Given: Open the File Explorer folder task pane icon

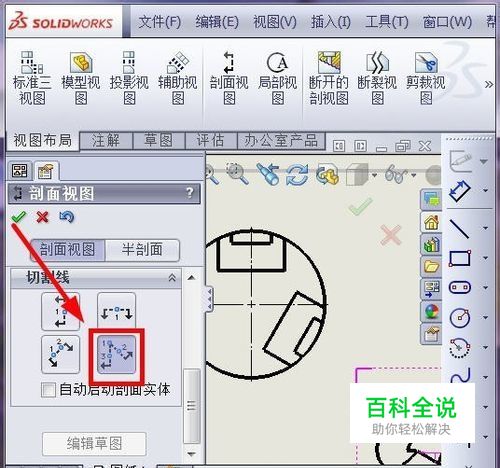Looking at the screenshot, I should pos(432,266).
